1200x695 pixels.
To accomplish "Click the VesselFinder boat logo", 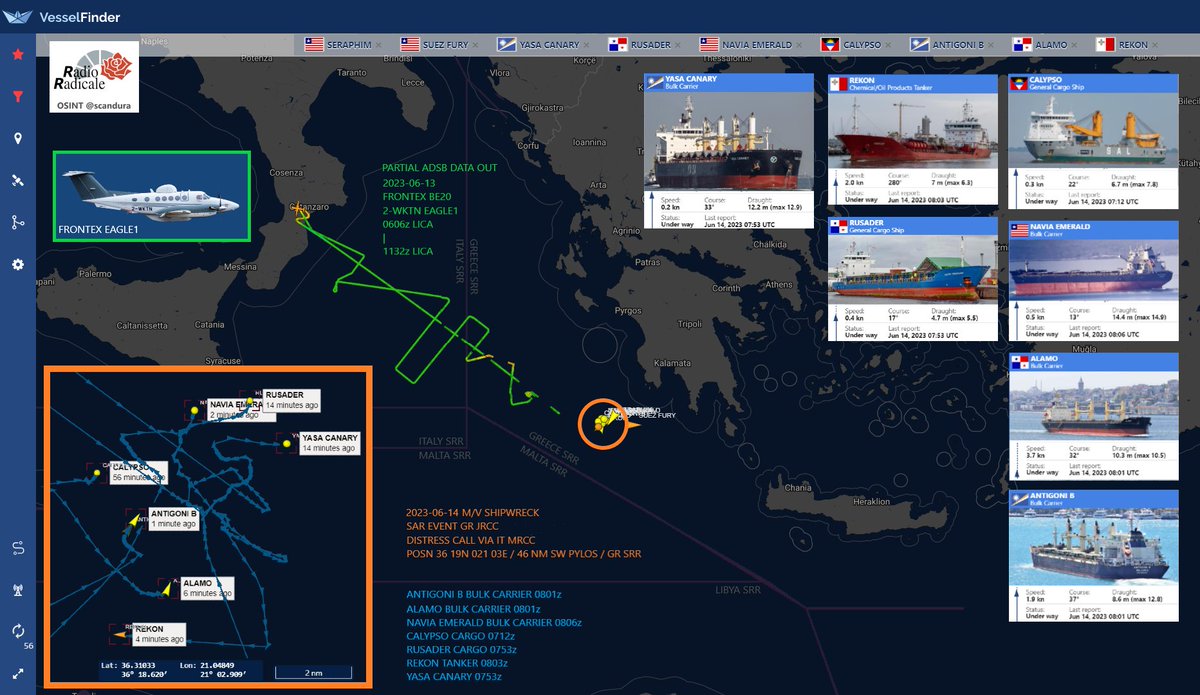I will (x=19, y=16).
